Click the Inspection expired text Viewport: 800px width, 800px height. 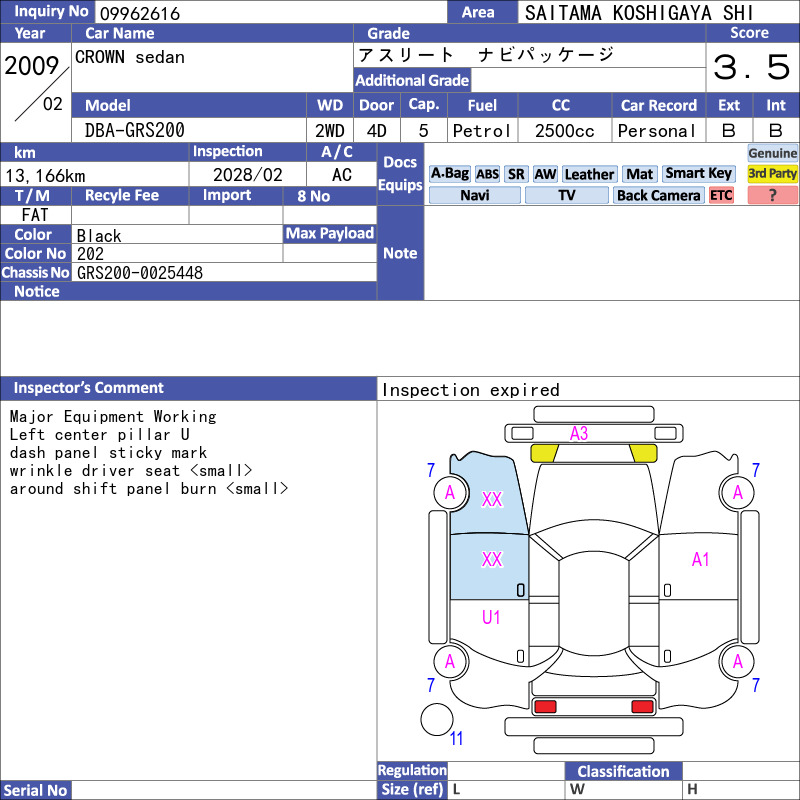470,390
